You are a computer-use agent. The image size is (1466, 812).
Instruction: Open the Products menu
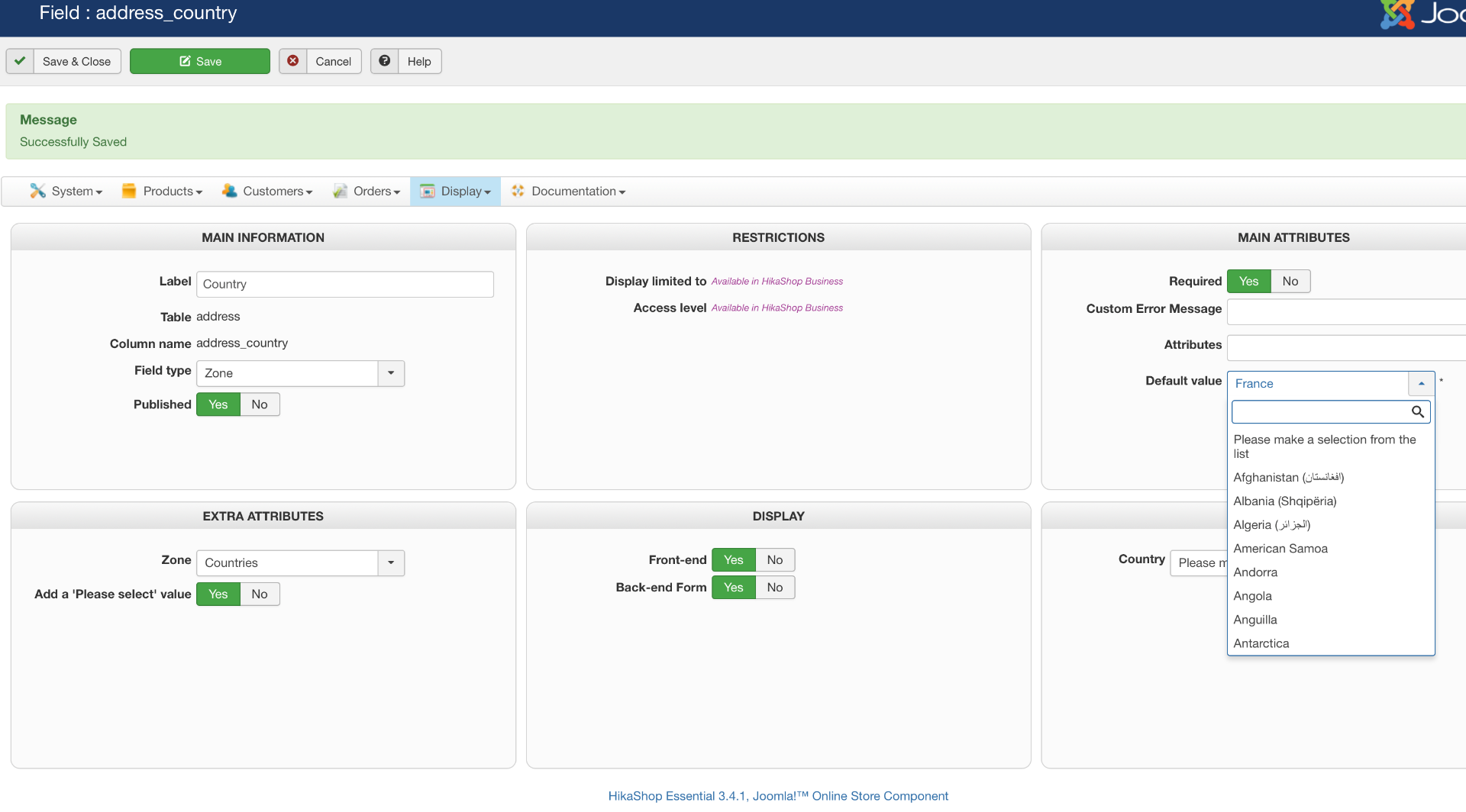[162, 192]
